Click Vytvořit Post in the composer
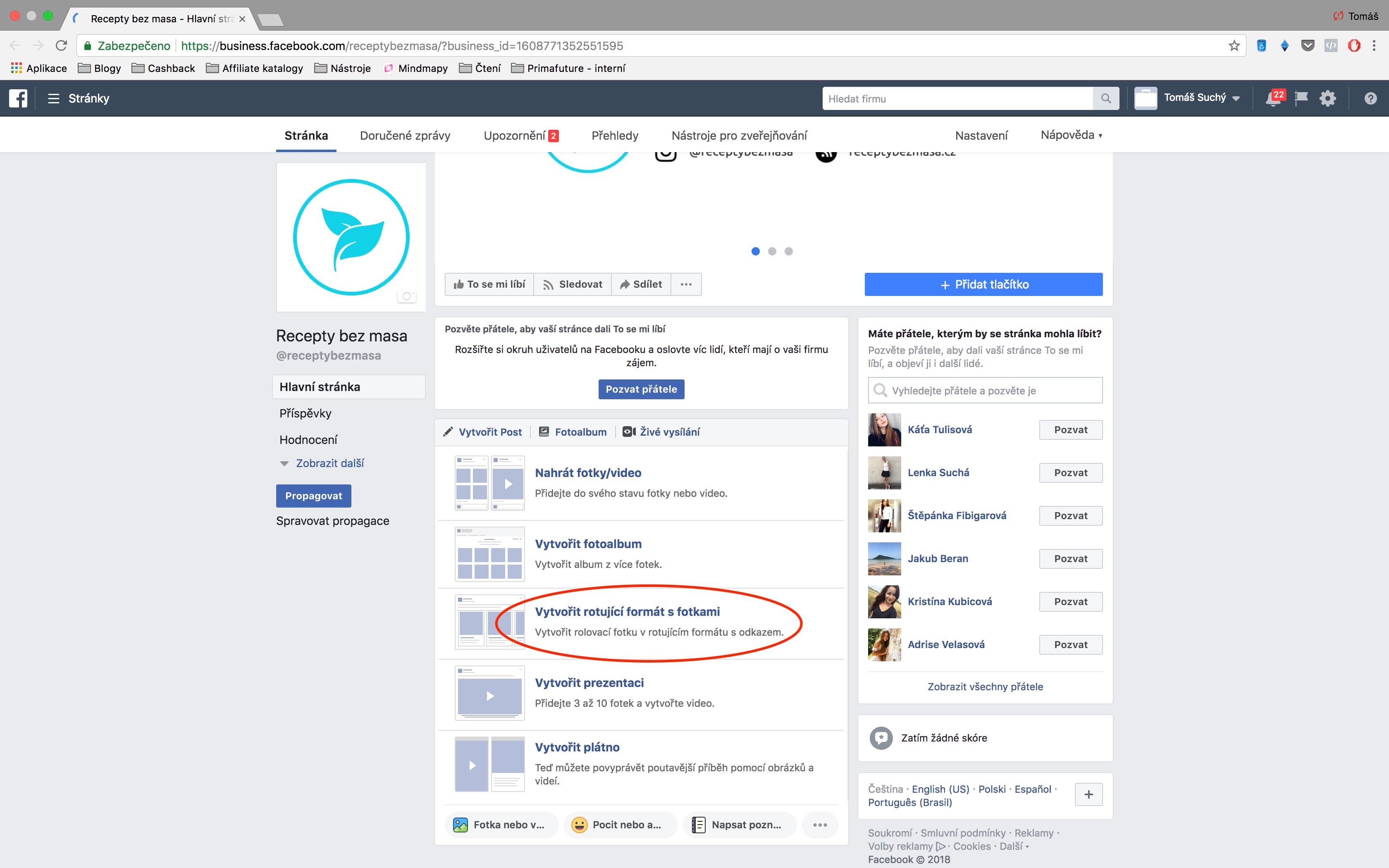The height and width of the screenshot is (868, 1389). click(483, 432)
